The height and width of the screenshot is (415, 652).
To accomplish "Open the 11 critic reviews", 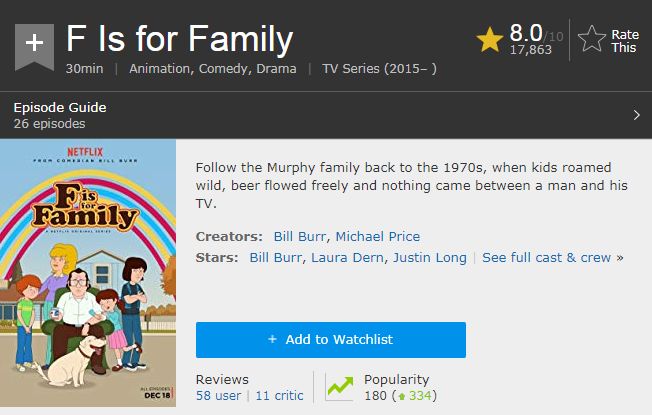I will (279, 395).
